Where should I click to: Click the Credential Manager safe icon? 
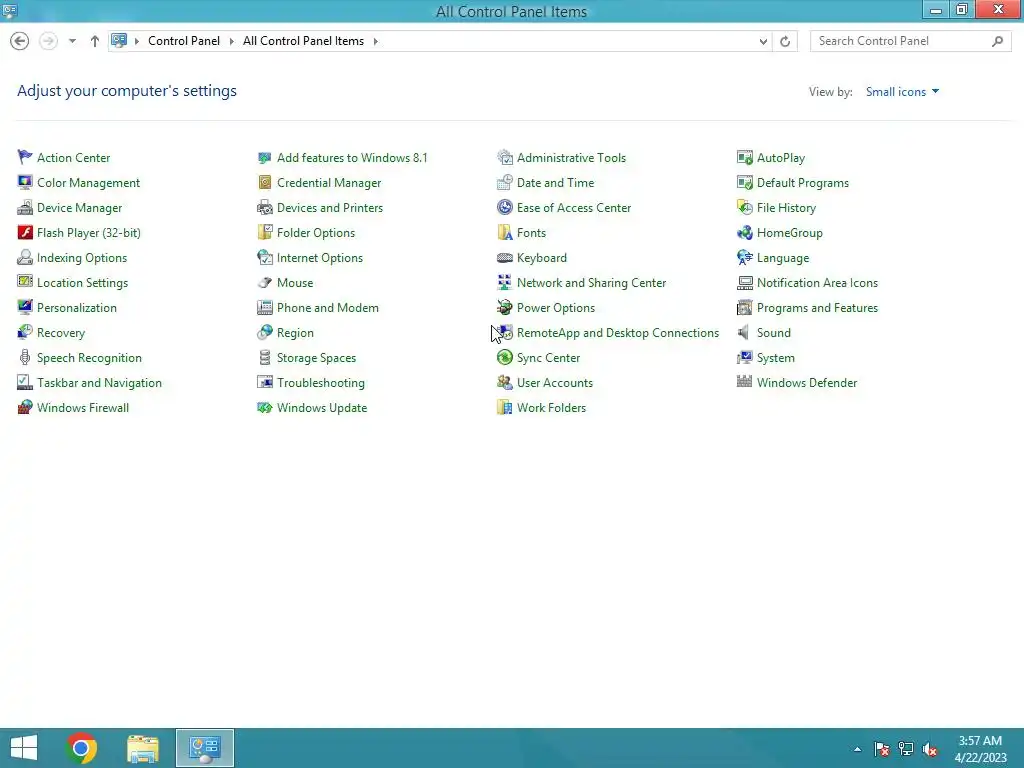264,182
